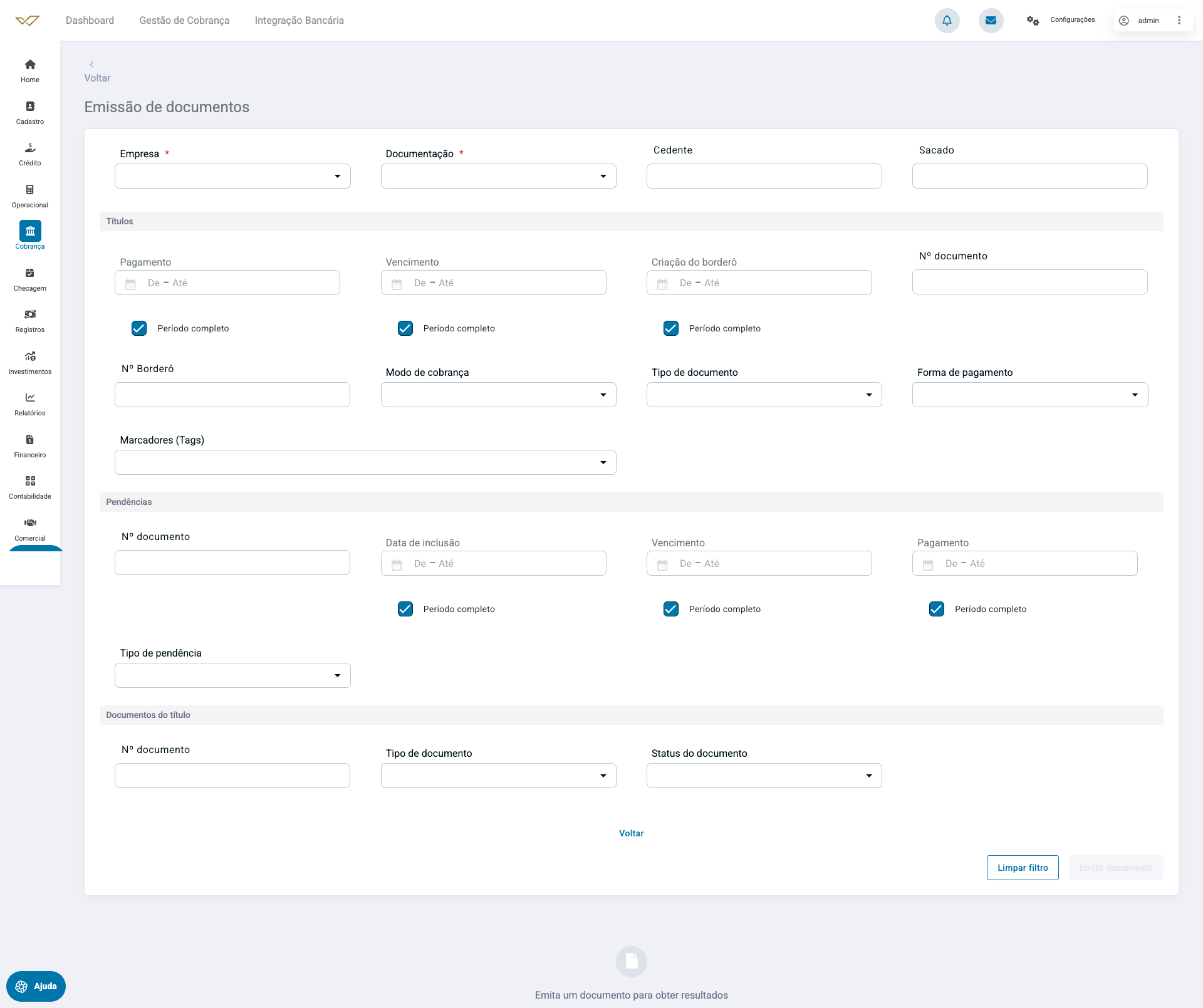Open Integração Bancária menu
The width and height of the screenshot is (1203, 1008).
click(299, 20)
